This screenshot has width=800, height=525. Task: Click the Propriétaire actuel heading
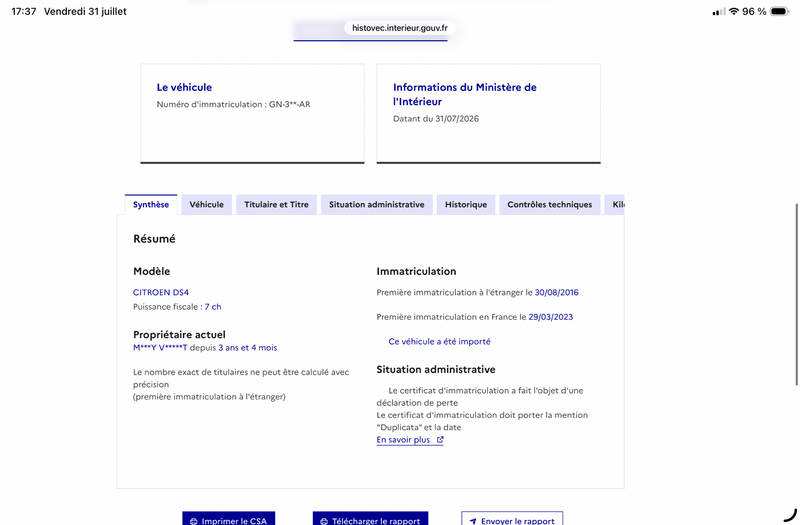pyautogui.click(x=179, y=334)
